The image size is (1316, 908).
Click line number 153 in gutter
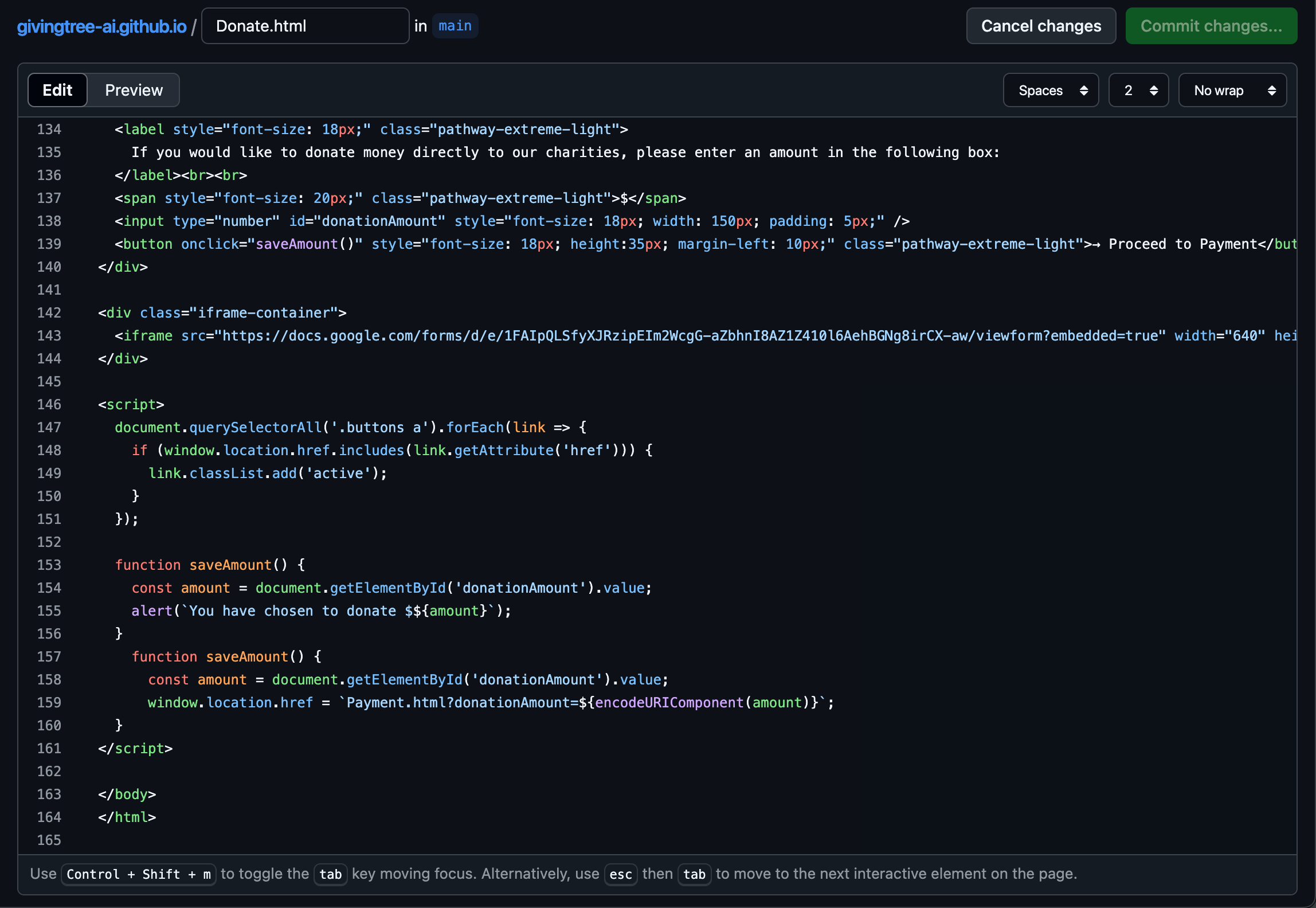tap(49, 565)
